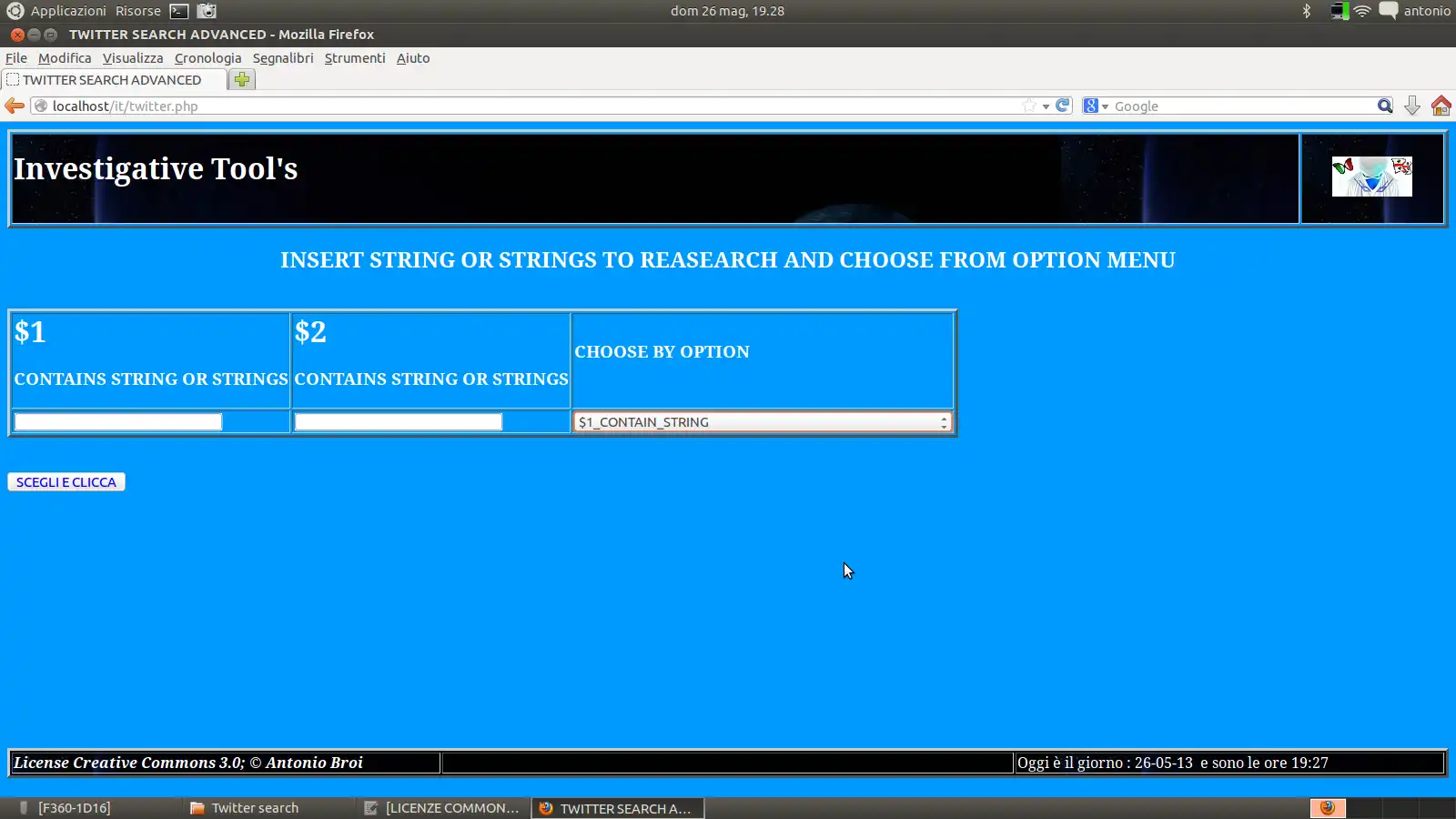Open the URL history dropdown arrow
1456x819 pixels.
[1046, 106]
